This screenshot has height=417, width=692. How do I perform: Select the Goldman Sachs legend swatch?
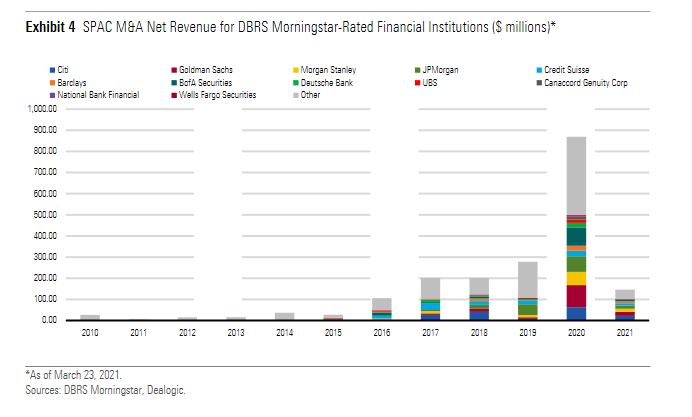pyautogui.click(x=173, y=69)
